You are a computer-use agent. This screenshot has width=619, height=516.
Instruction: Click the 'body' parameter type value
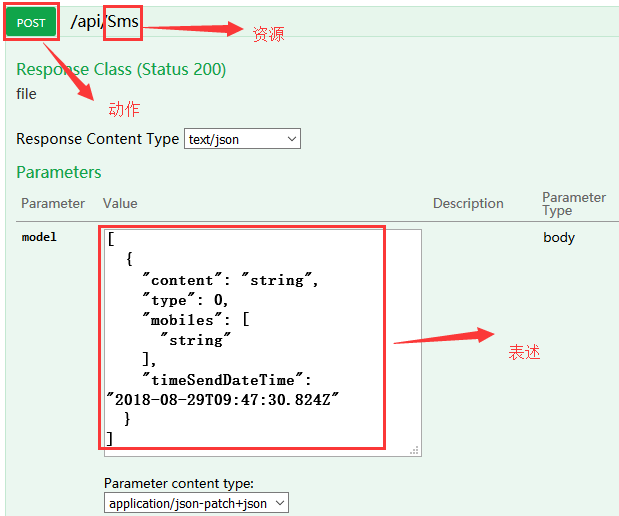click(559, 237)
